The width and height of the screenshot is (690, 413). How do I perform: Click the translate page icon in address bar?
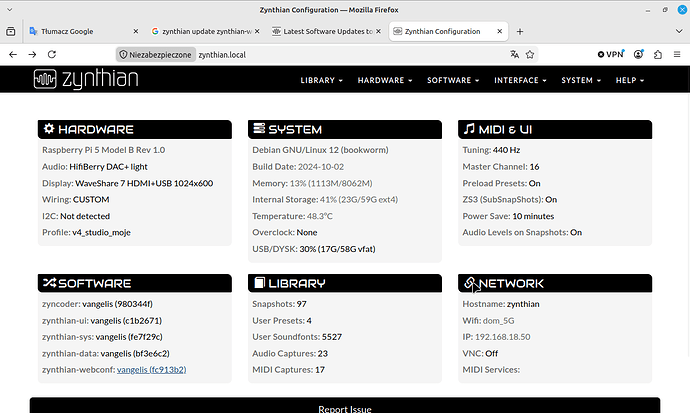[x=514, y=55]
